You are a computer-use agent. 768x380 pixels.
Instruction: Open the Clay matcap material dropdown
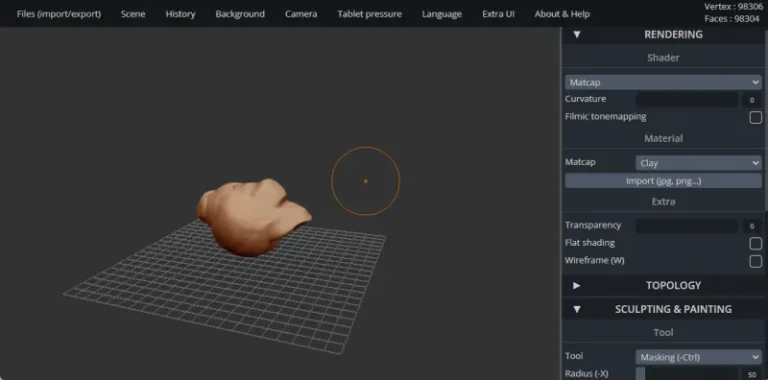click(x=698, y=163)
